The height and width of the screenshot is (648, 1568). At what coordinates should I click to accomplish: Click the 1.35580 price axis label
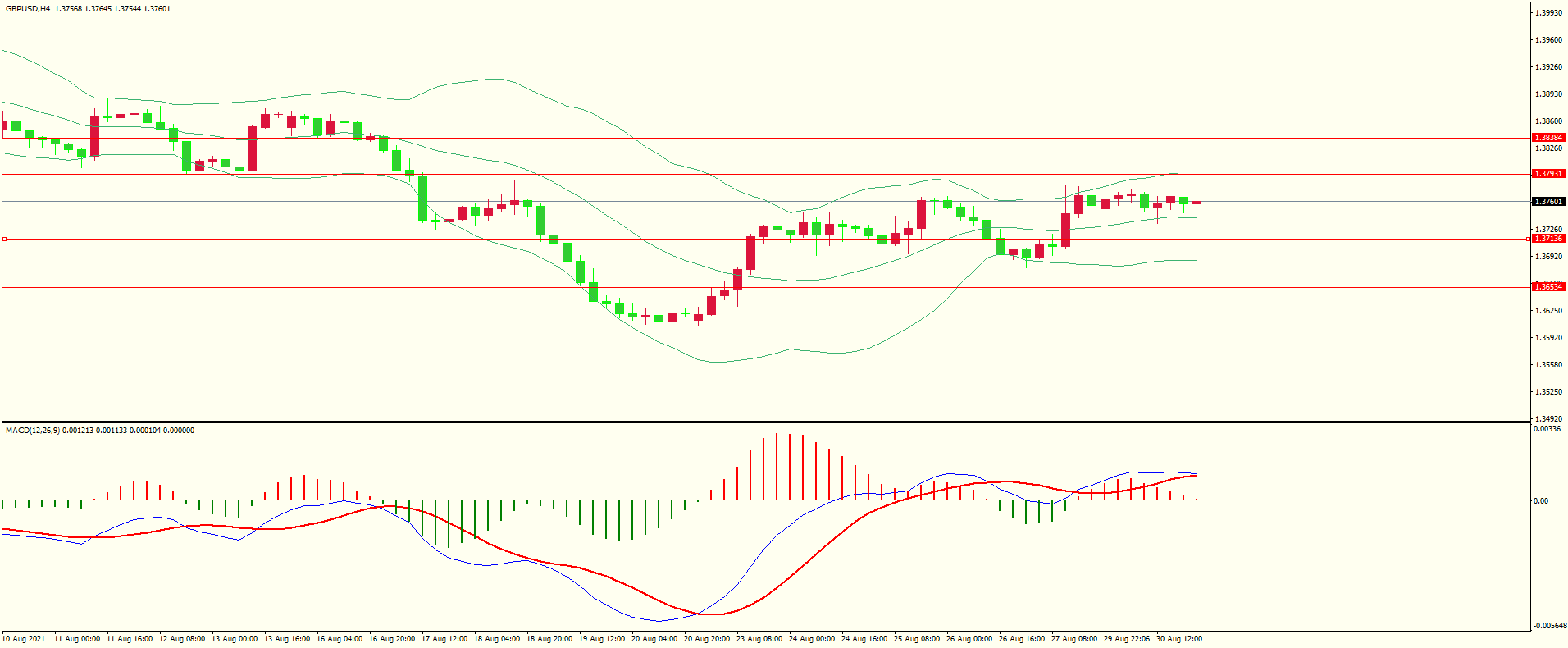click(x=1548, y=365)
